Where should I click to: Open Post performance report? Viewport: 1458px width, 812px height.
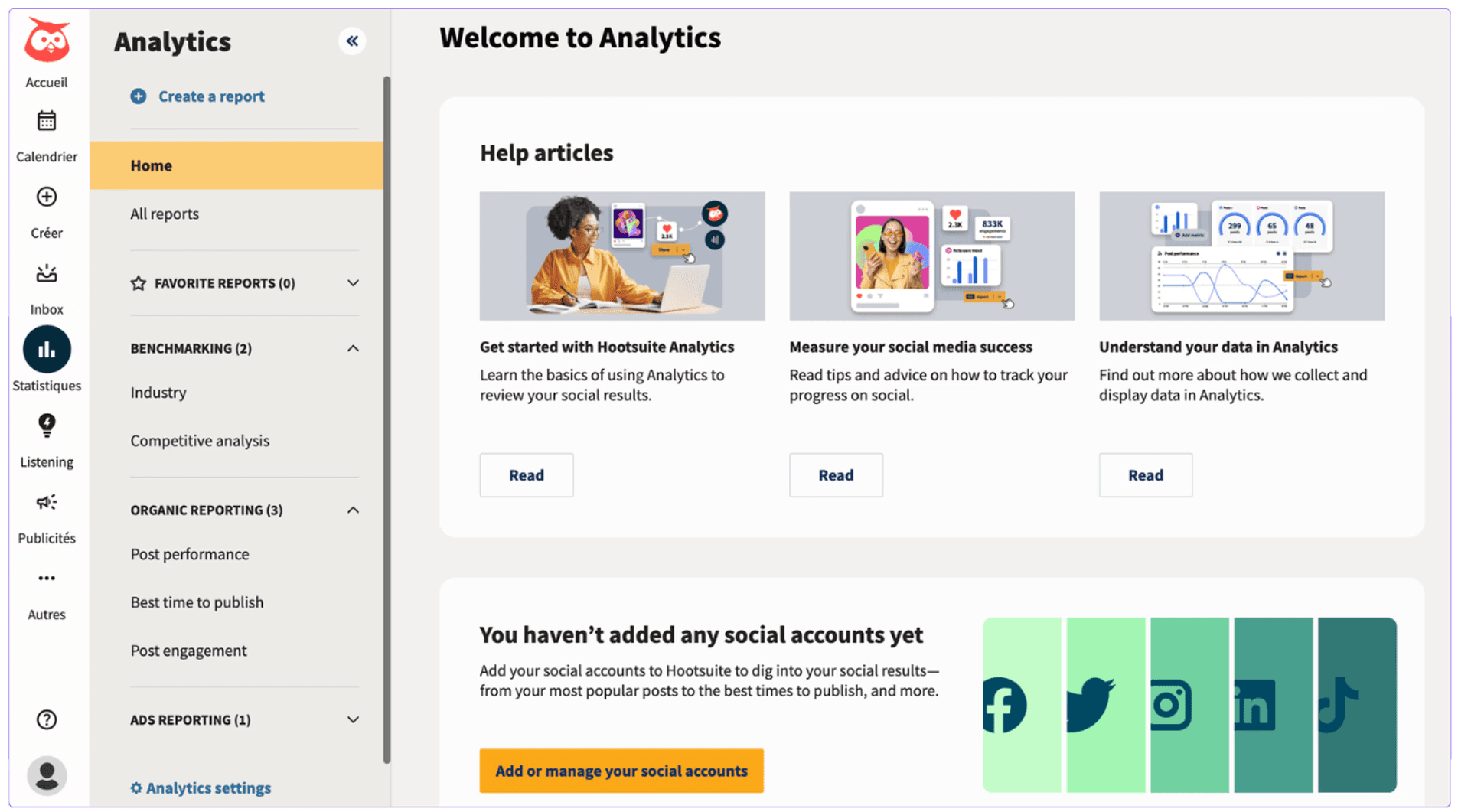pyautogui.click(x=190, y=554)
